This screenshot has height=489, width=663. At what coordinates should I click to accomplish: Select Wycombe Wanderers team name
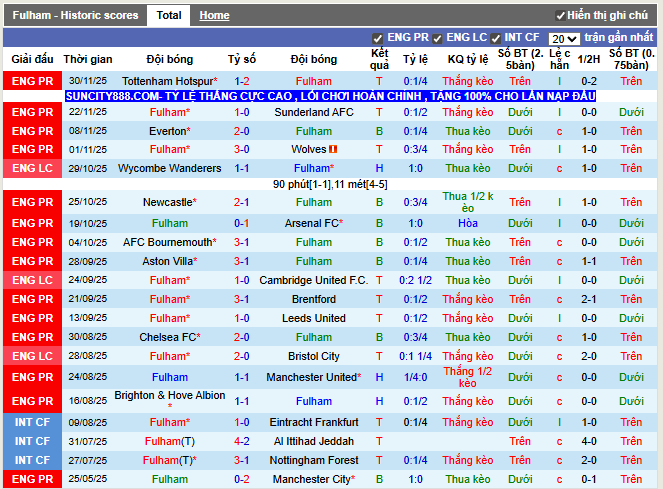point(170,168)
